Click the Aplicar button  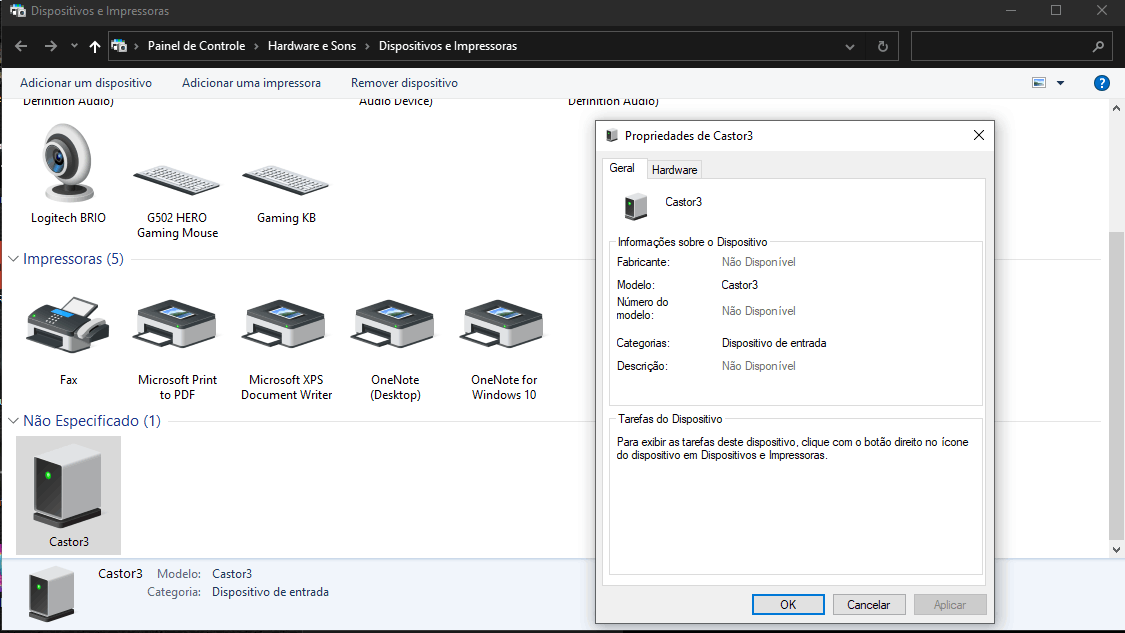[x=949, y=604]
